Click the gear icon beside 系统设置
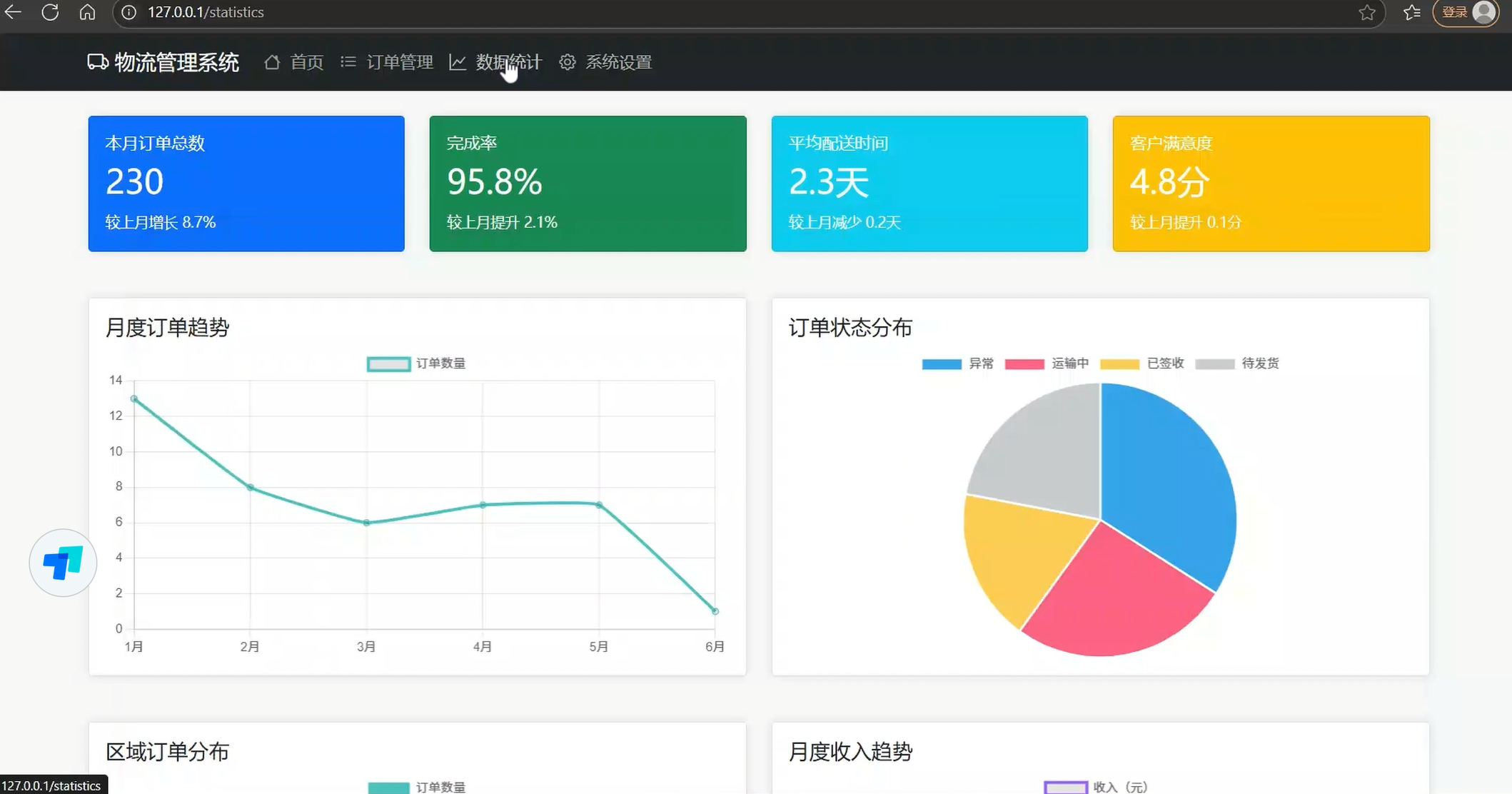 click(x=568, y=62)
